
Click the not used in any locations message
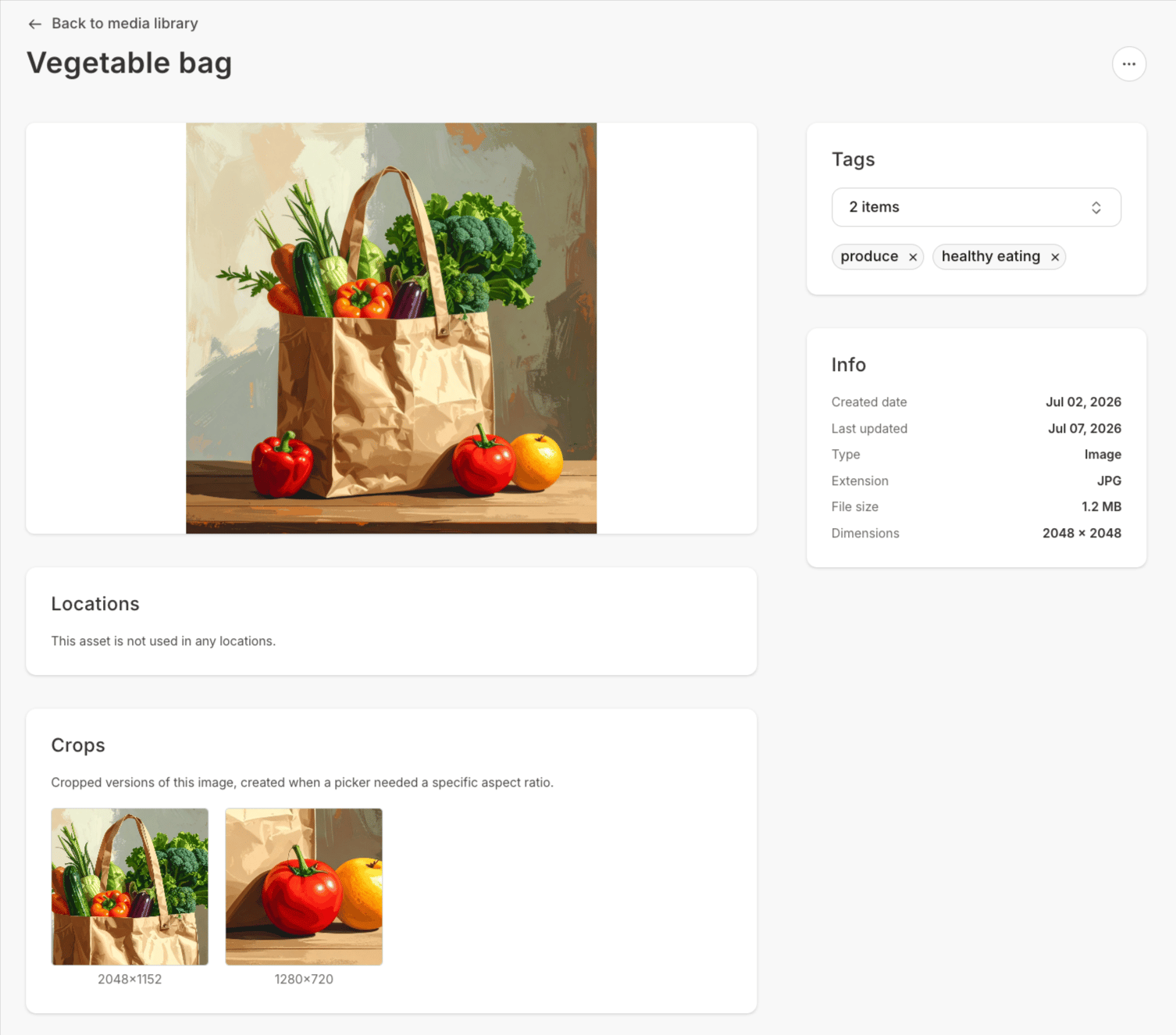pos(163,641)
